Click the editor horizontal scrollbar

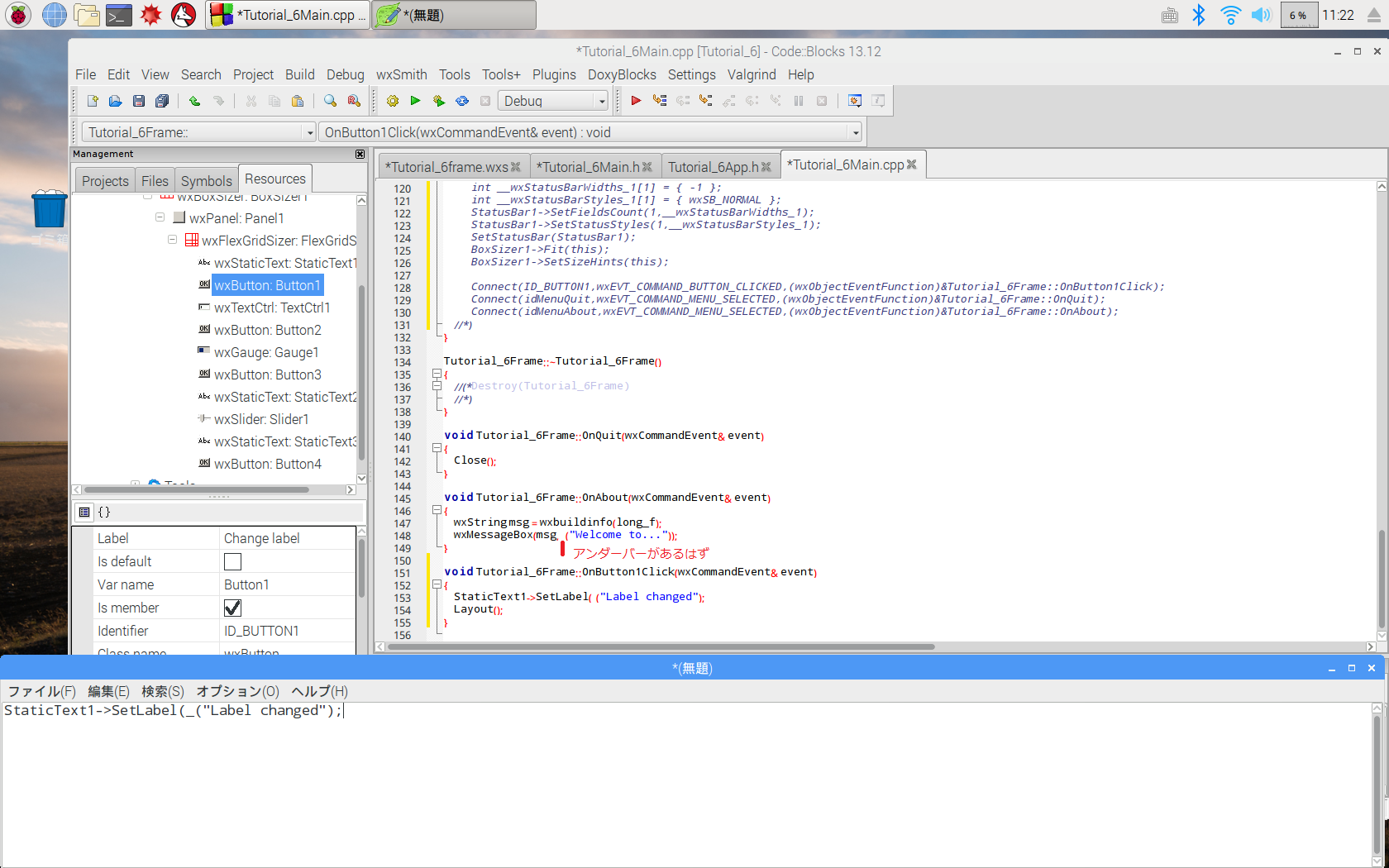661,647
